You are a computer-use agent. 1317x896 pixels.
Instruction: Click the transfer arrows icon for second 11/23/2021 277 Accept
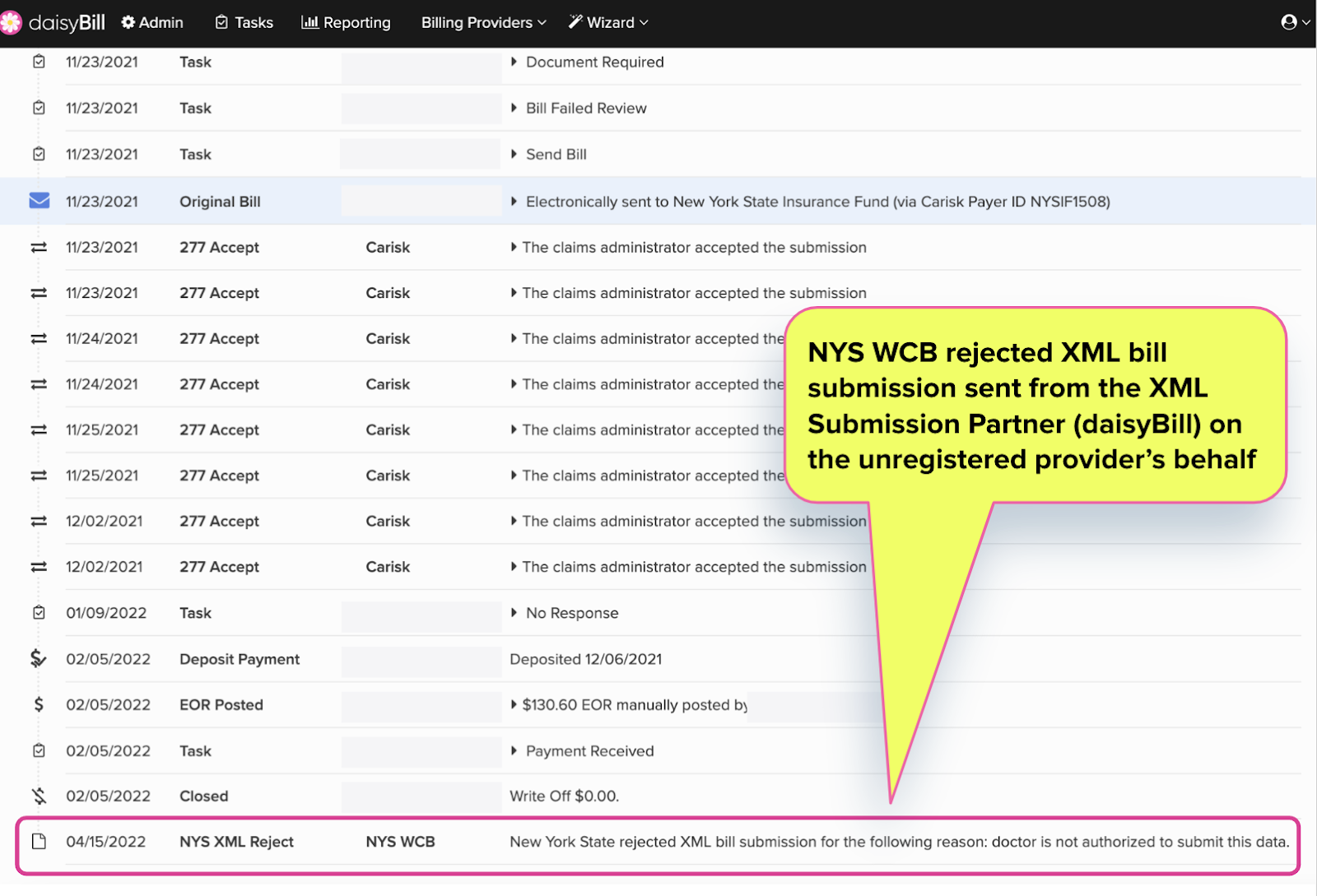(x=39, y=293)
